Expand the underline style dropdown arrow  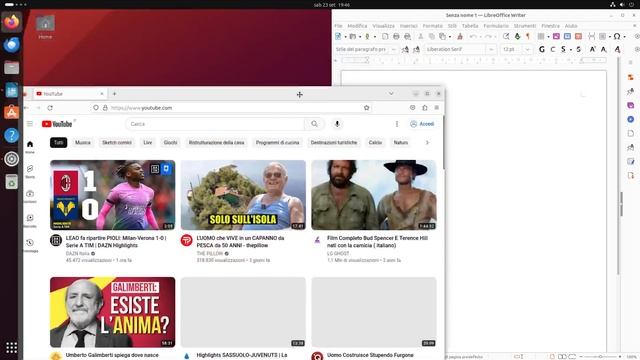[x=570, y=49]
